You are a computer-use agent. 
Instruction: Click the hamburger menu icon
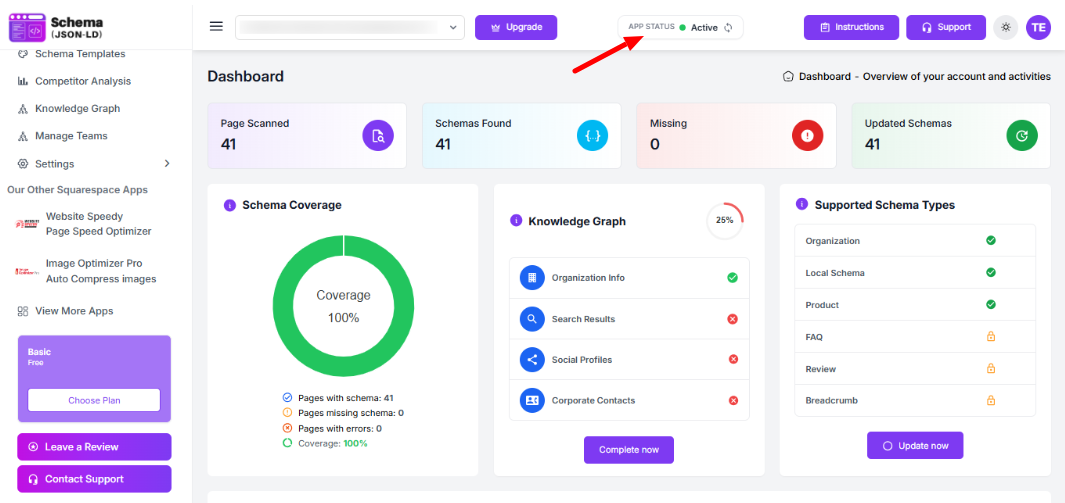pos(216,27)
